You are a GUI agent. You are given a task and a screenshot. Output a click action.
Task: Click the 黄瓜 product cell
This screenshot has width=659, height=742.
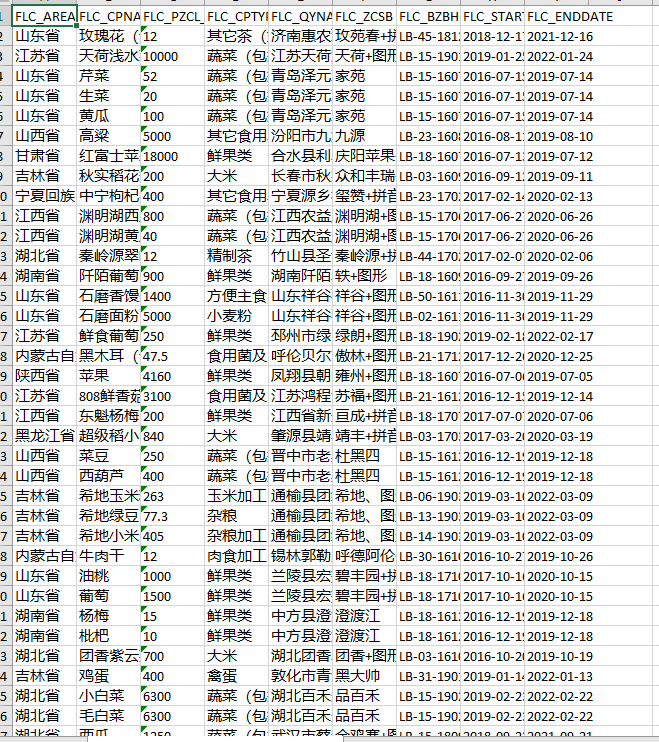[x=109, y=116]
